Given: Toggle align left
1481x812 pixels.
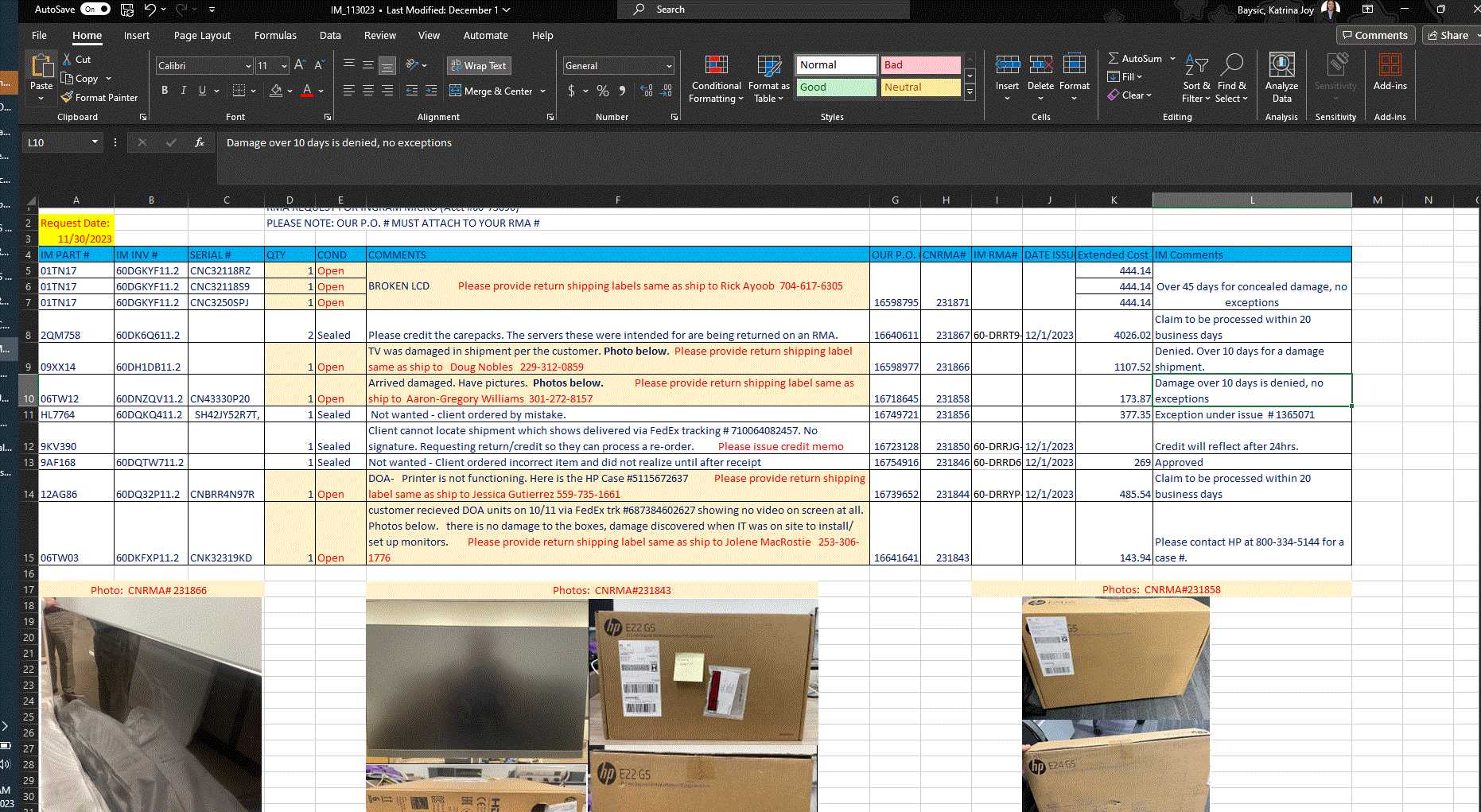Looking at the screenshot, I should point(349,91).
